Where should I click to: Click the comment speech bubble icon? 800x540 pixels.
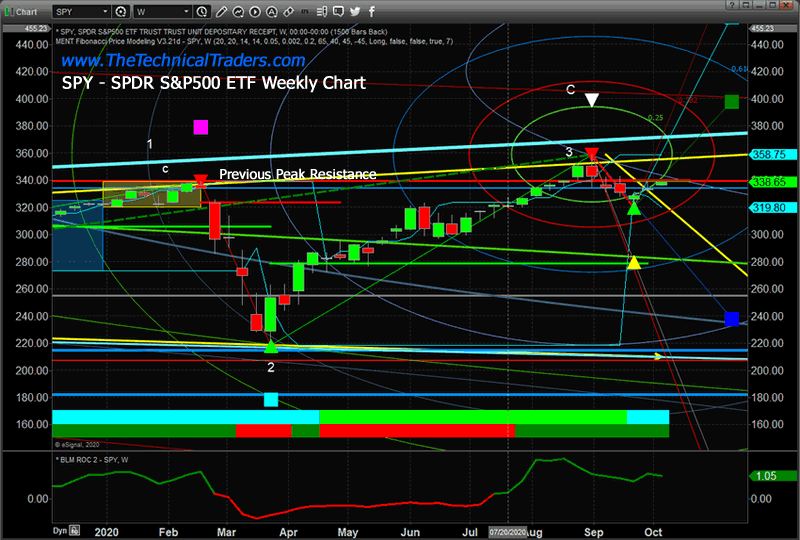click(338, 11)
